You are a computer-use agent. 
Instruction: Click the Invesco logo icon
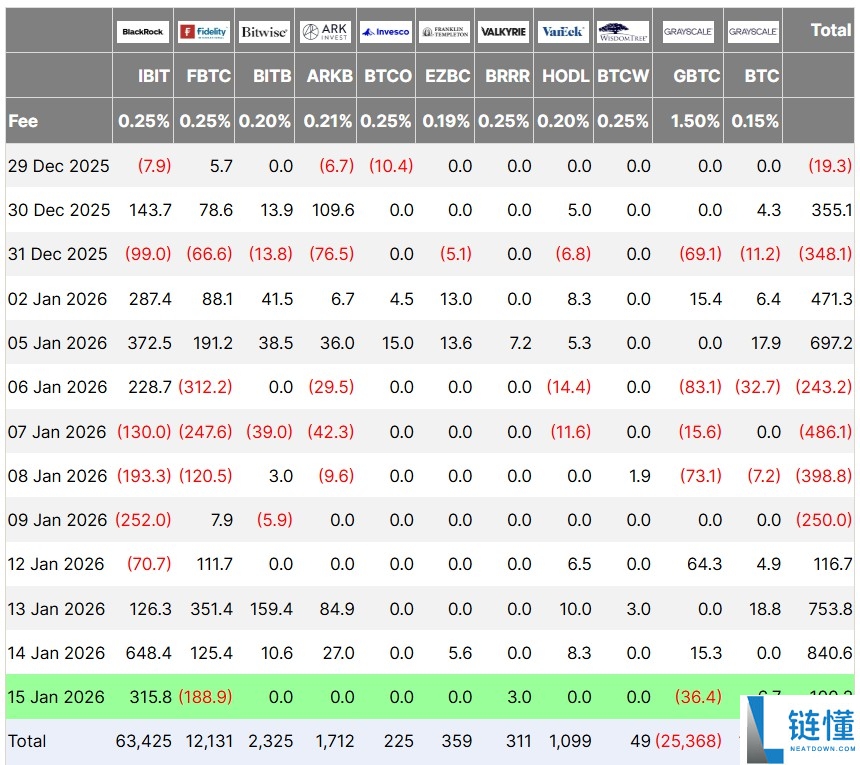pos(386,32)
